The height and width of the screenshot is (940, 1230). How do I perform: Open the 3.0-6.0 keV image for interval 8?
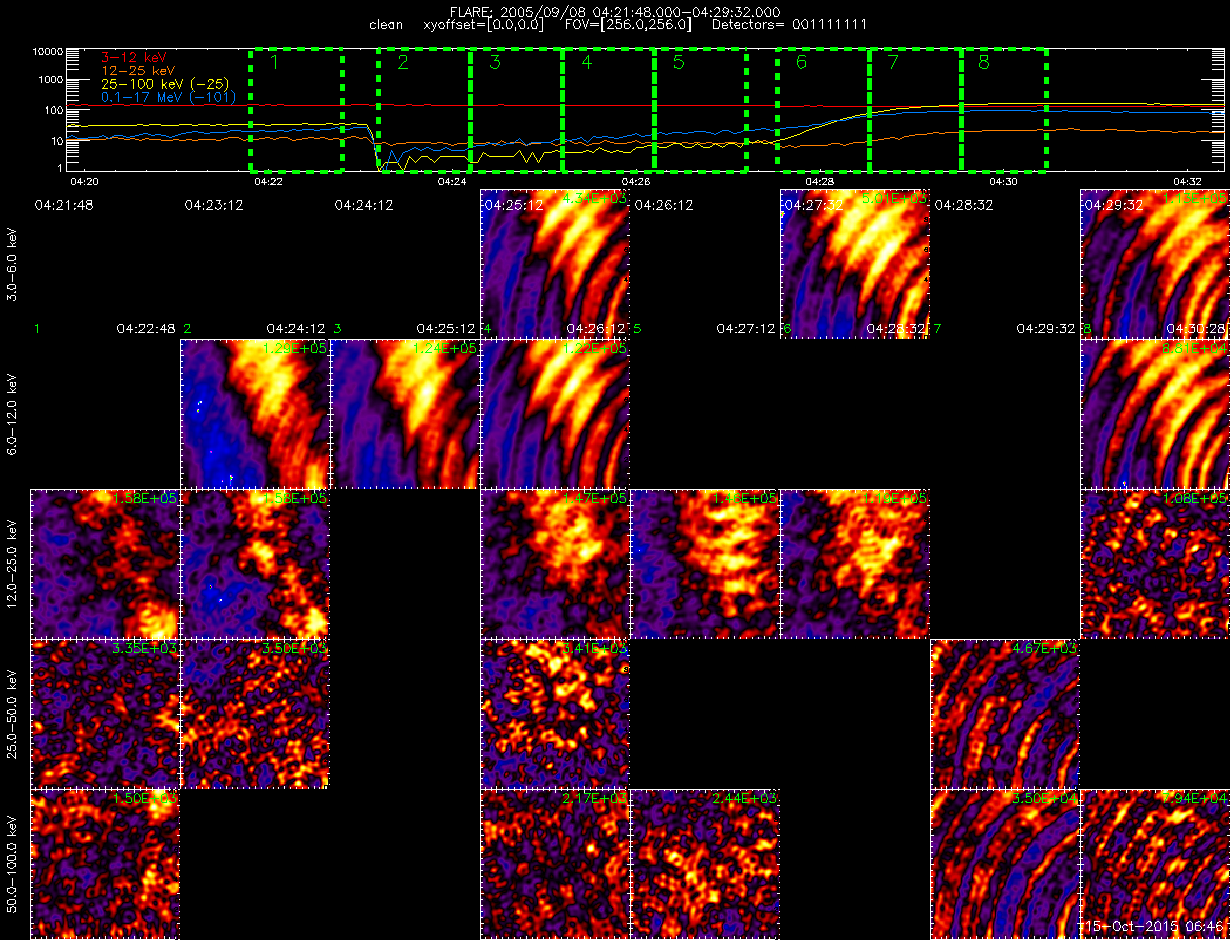point(1155,264)
